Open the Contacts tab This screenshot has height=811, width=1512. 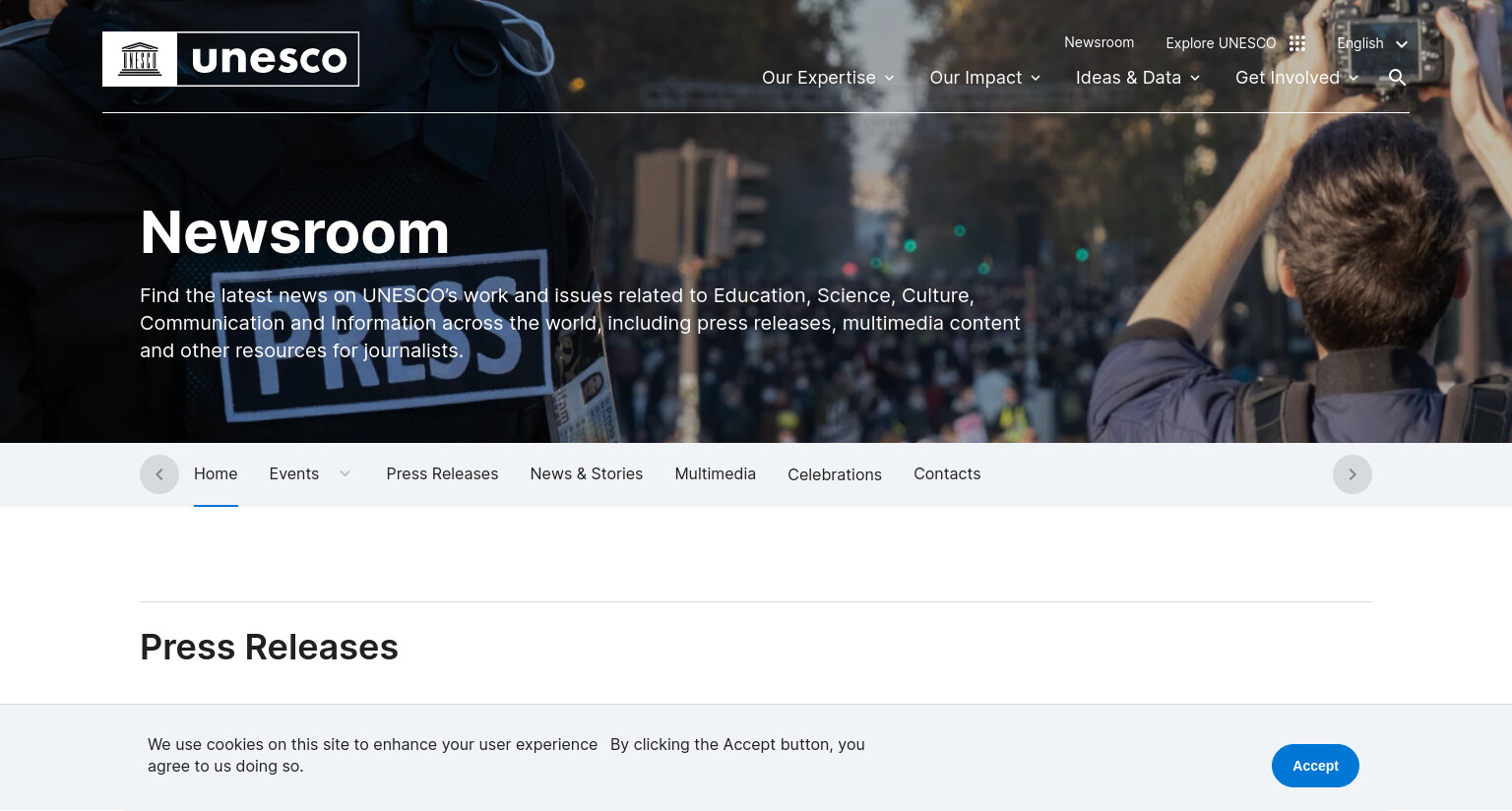(x=947, y=473)
